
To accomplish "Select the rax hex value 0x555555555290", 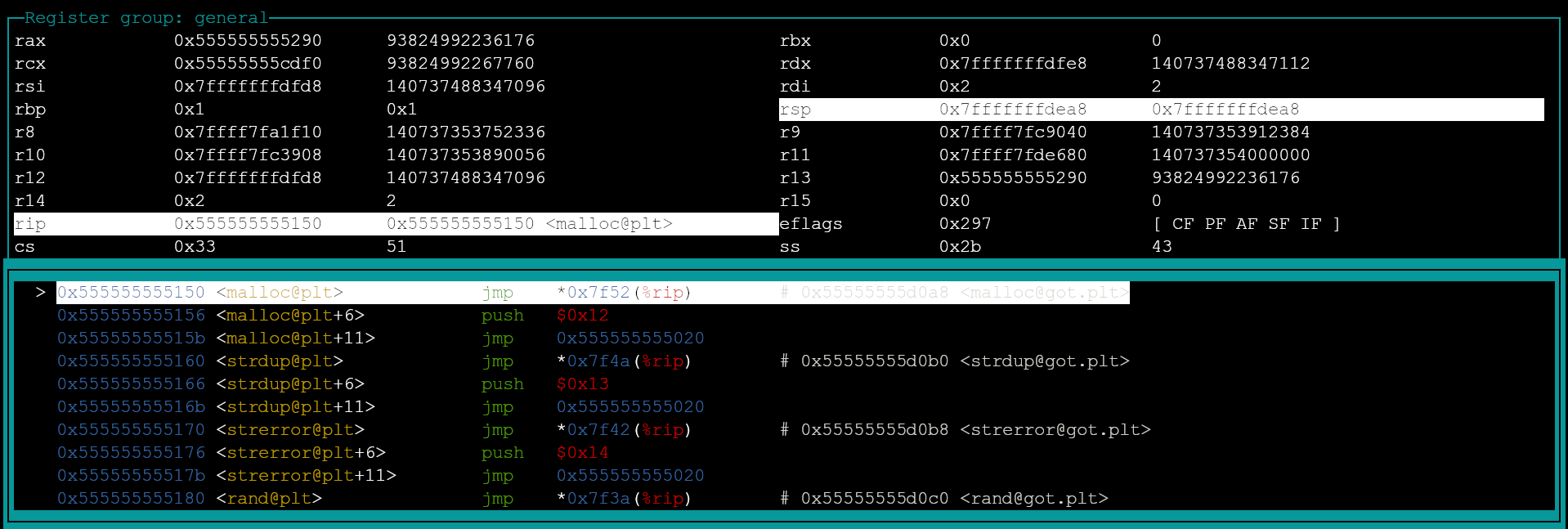I will [x=248, y=41].
